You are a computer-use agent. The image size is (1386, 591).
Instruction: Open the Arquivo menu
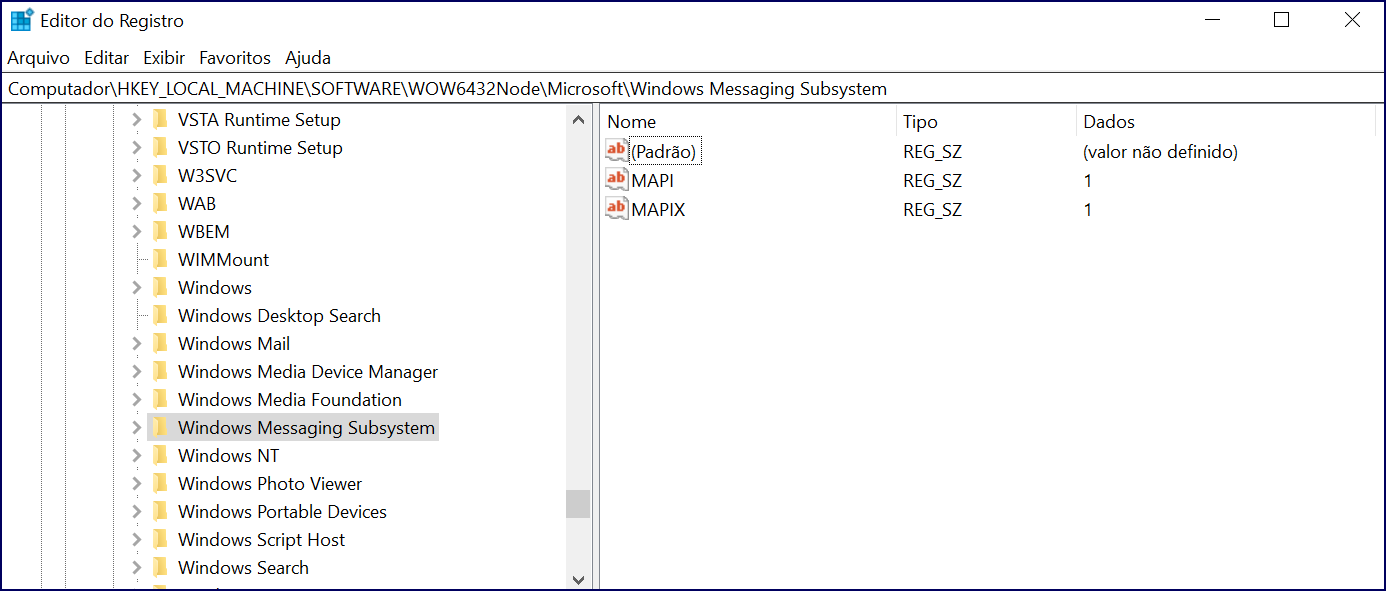click(x=39, y=58)
